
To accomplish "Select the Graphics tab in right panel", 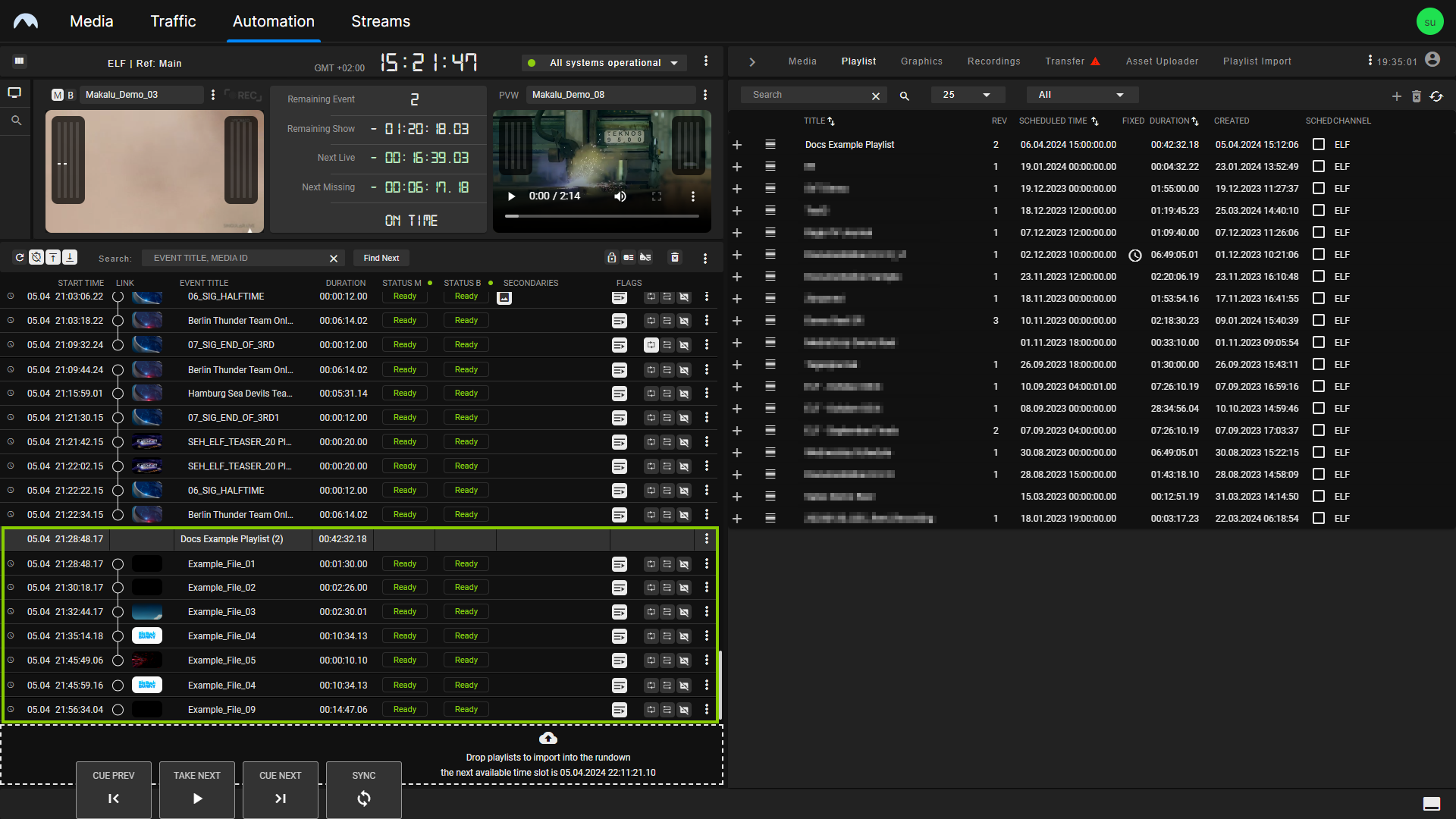I will (x=922, y=61).
